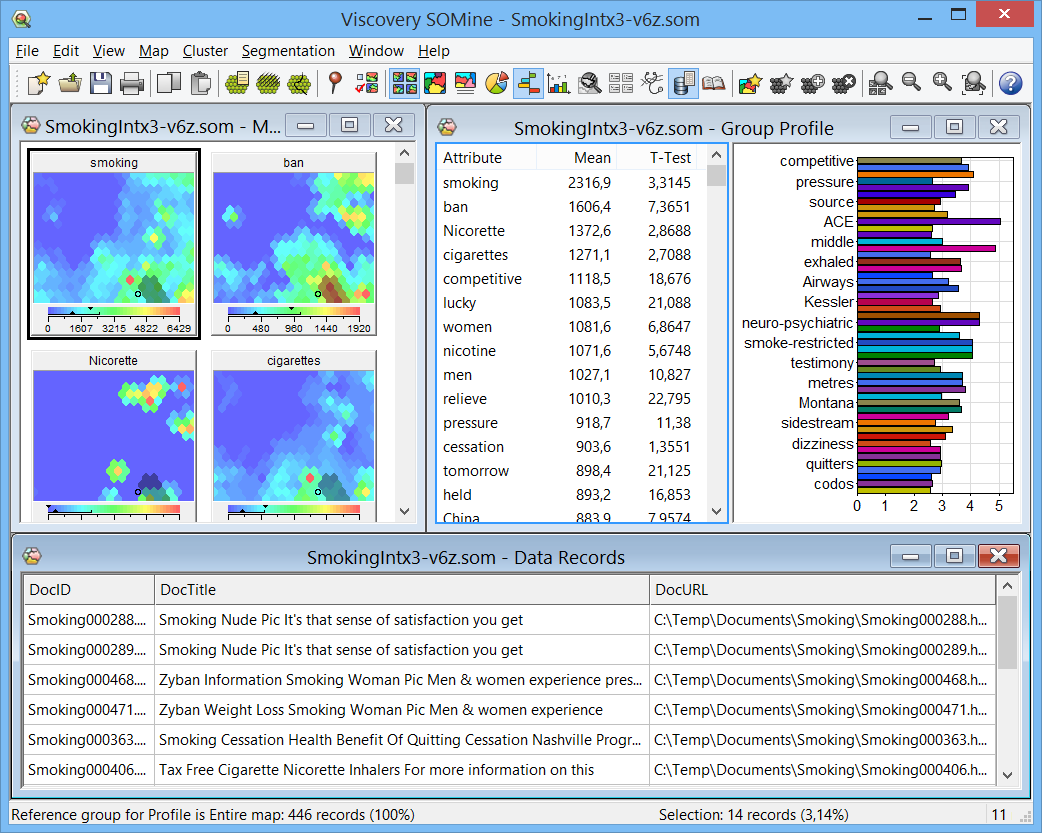Click the color scale under smoking map

pyautogui.click(x=113, y=312)
